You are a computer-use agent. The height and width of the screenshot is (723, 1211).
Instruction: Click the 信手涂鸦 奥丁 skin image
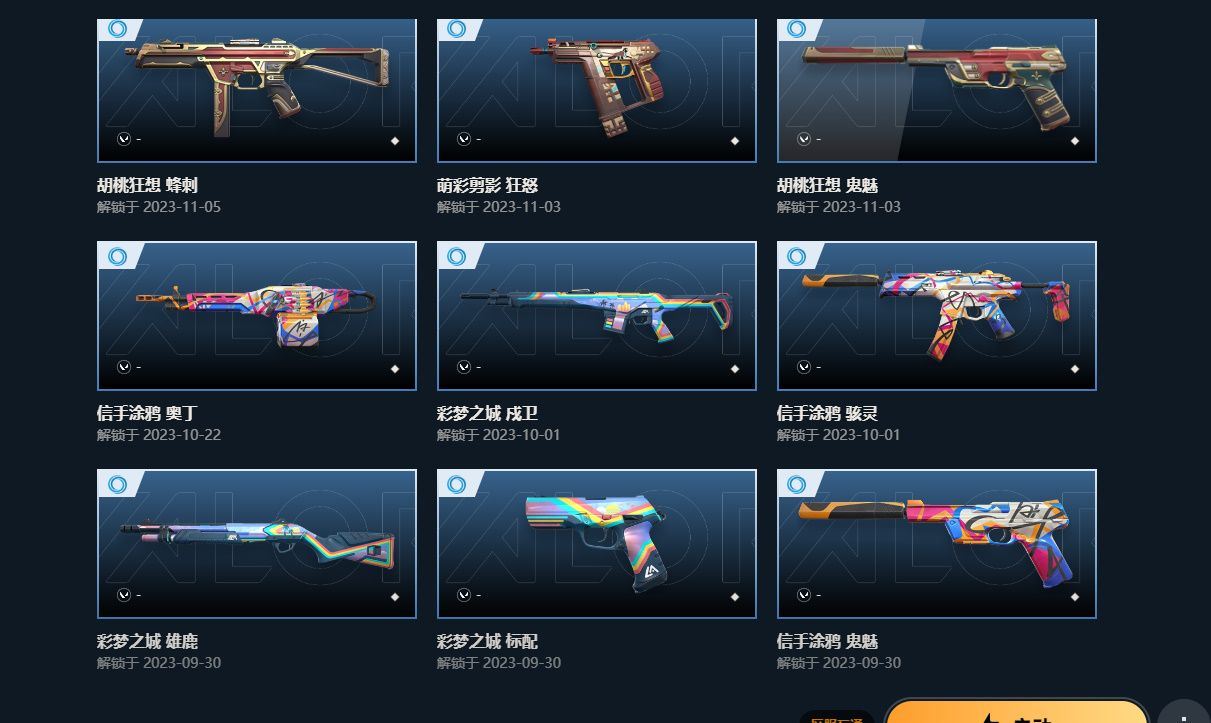257,316
